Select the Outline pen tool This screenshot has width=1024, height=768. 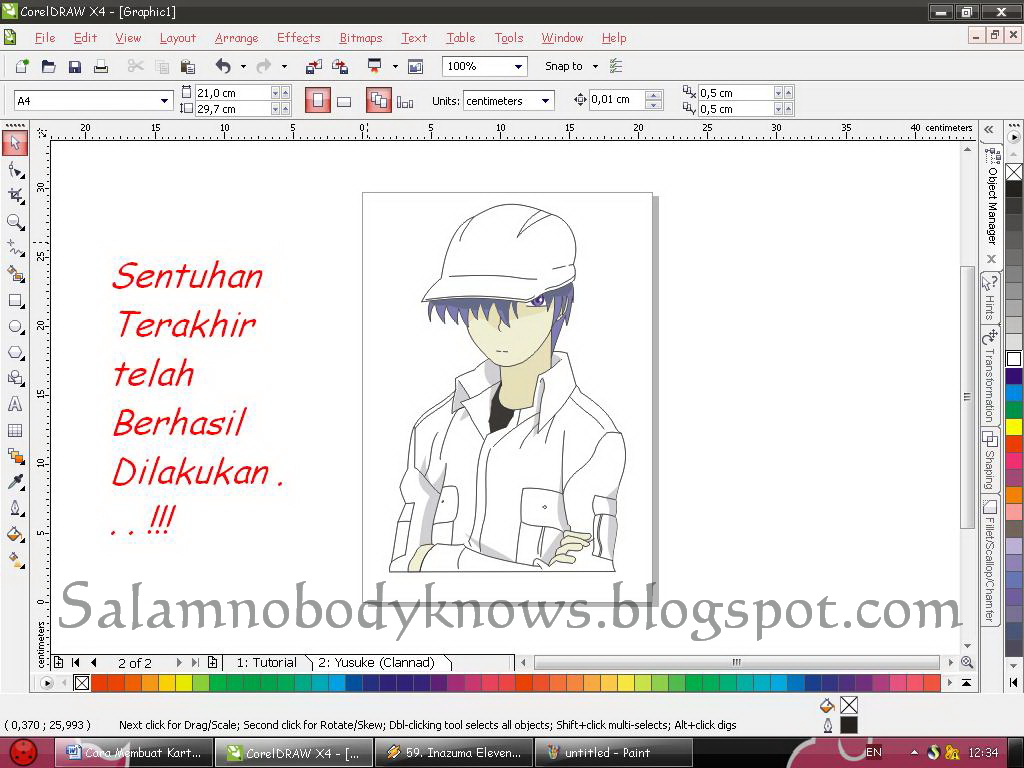point(15,508)
